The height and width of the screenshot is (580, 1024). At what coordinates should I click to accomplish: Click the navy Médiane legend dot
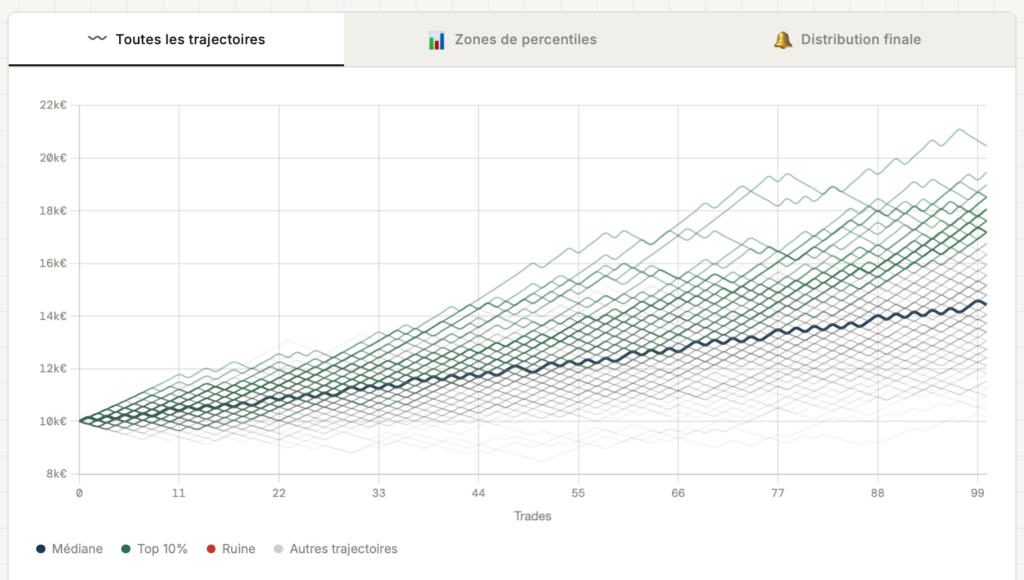[41, 549]
